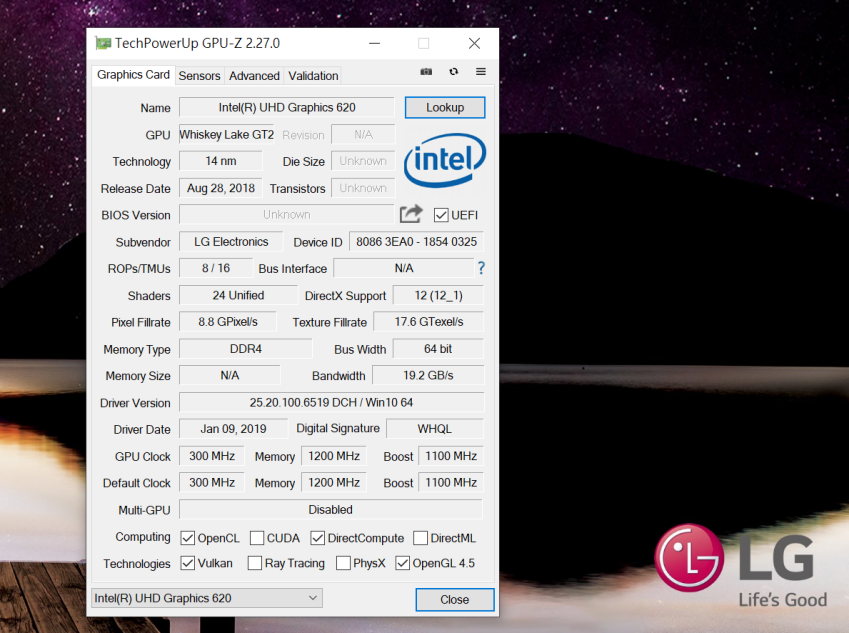This screenshot has width=849, height=633.
Task: Click the Transistors Unknown field
Action: 363,188
